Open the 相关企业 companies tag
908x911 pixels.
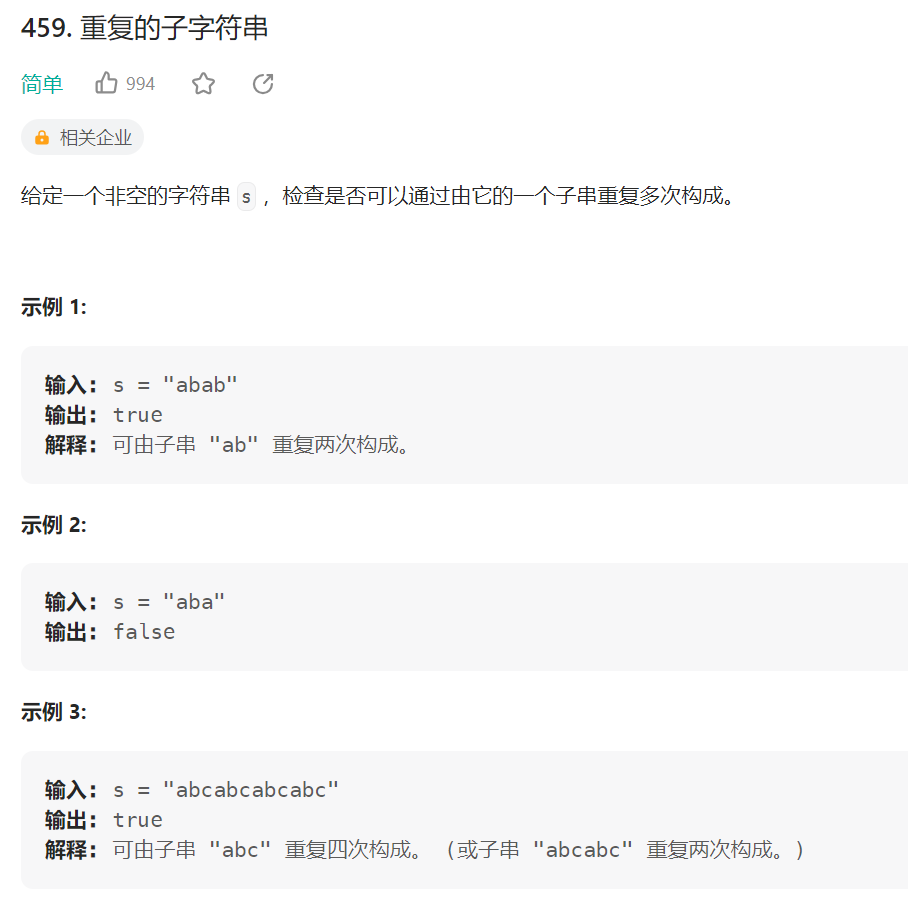[95, 138]
